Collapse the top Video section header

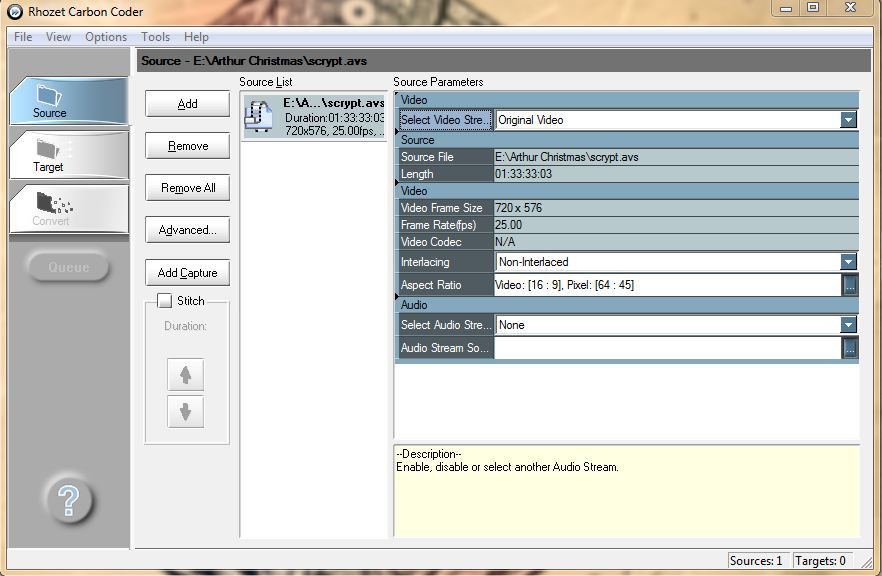(x=627, y=100)
